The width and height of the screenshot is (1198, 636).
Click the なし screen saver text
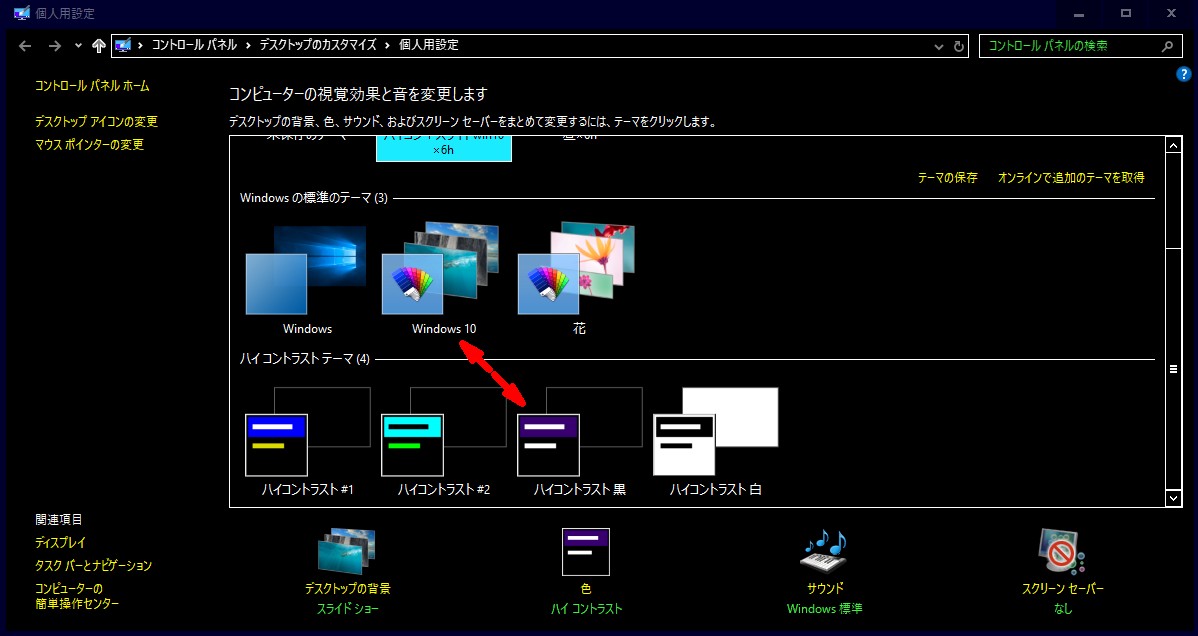pyautogui.click(x=1063, y=609)
